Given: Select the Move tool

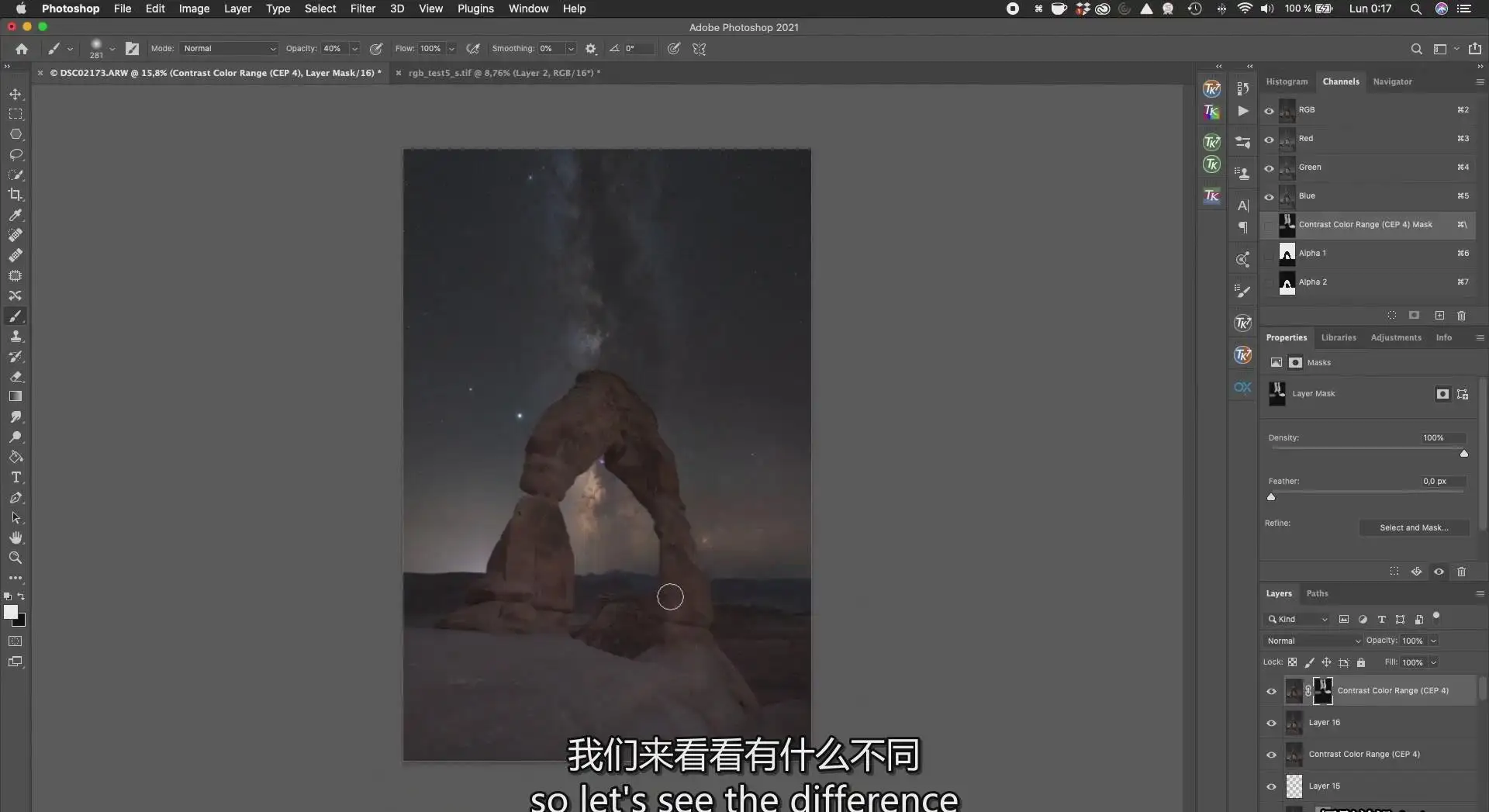Looking at the screenshot, I should (16, 94).
